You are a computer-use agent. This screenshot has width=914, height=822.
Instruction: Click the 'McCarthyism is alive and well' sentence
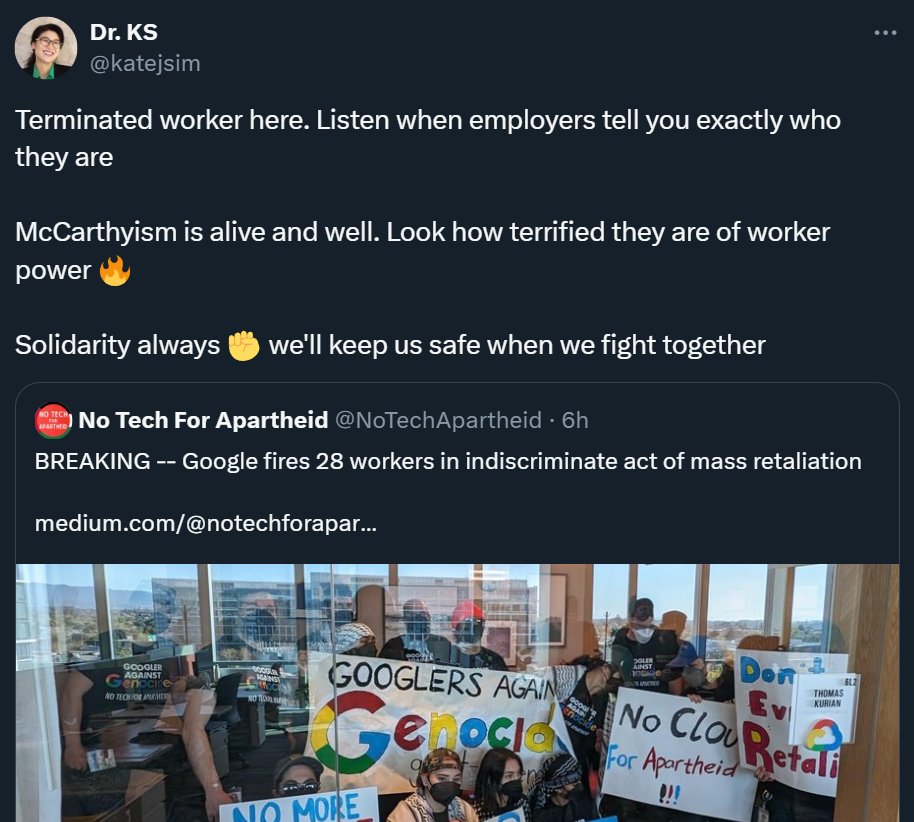tap(198, 232)
